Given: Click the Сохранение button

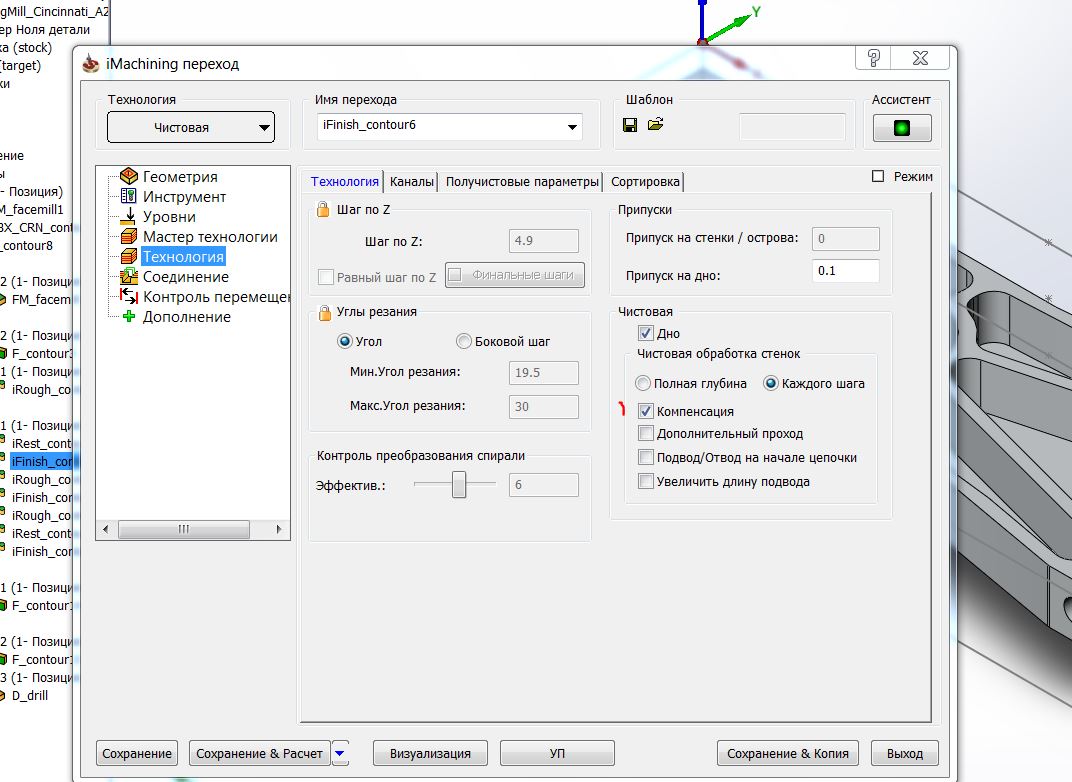Looking at the screenshot, I should (137, 753).
